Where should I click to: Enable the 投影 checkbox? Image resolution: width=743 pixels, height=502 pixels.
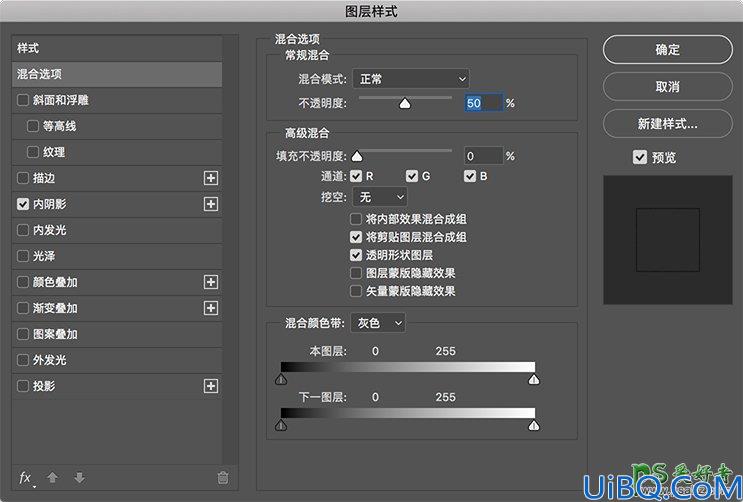coord(23,386)
